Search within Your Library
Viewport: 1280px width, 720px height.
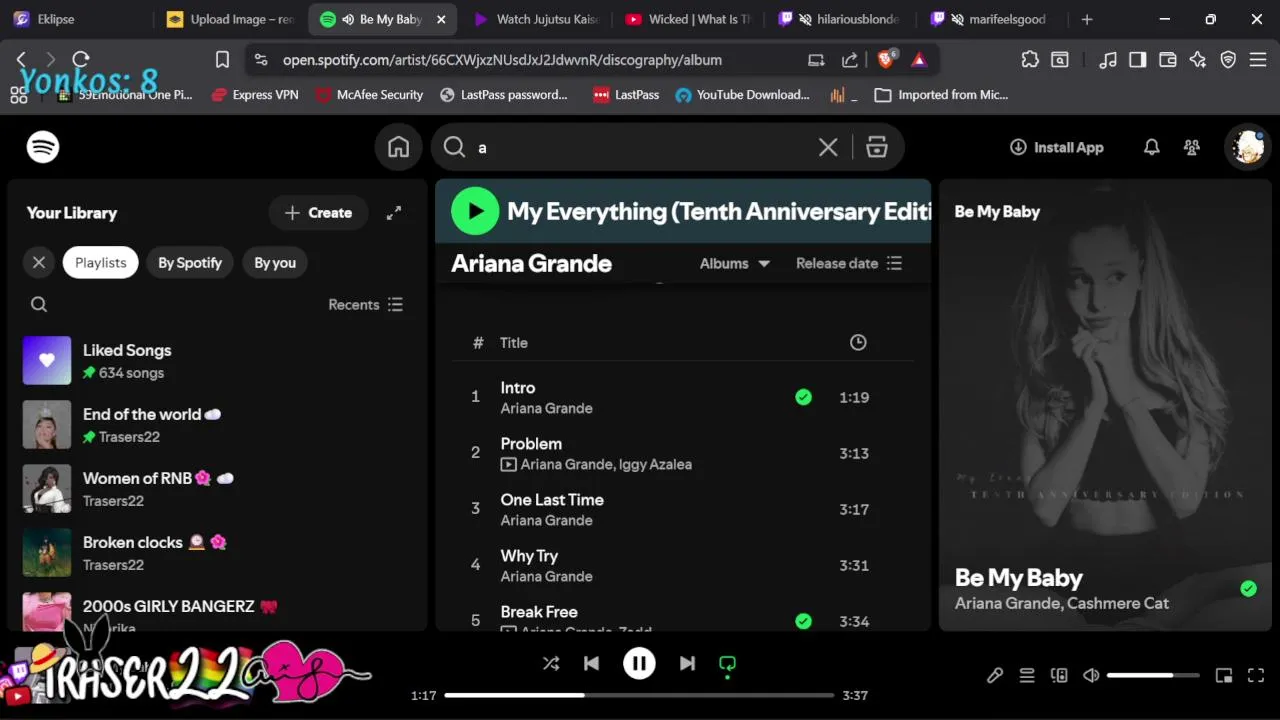coord(39,304)
